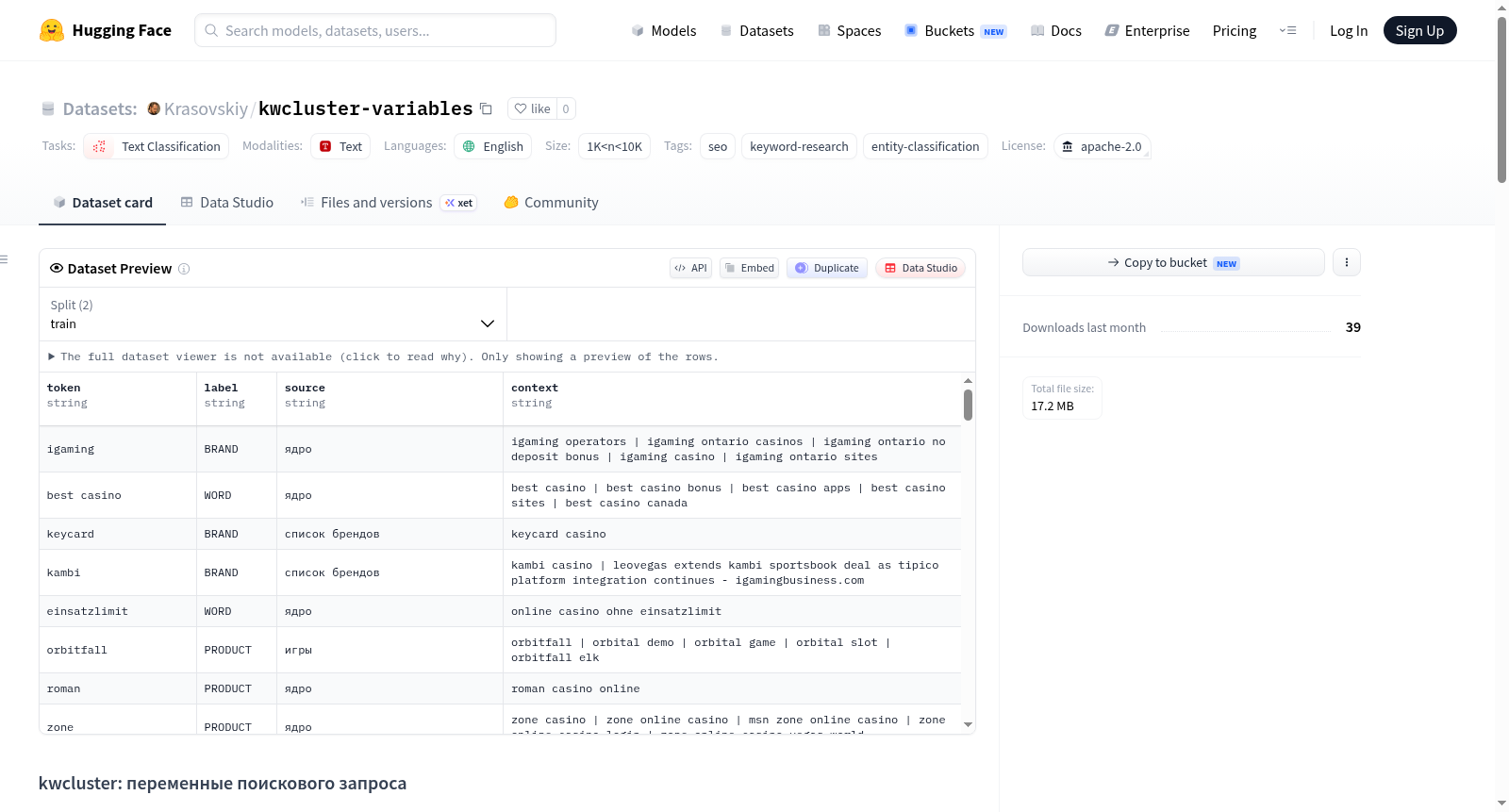Click the keycard casino context cell
The width and height of the screenshot is (1509, 812).
[732, 535]
